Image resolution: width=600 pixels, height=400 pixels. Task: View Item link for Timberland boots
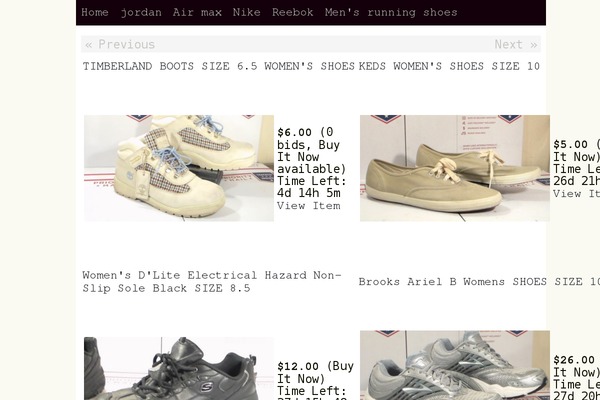point(309,206)
